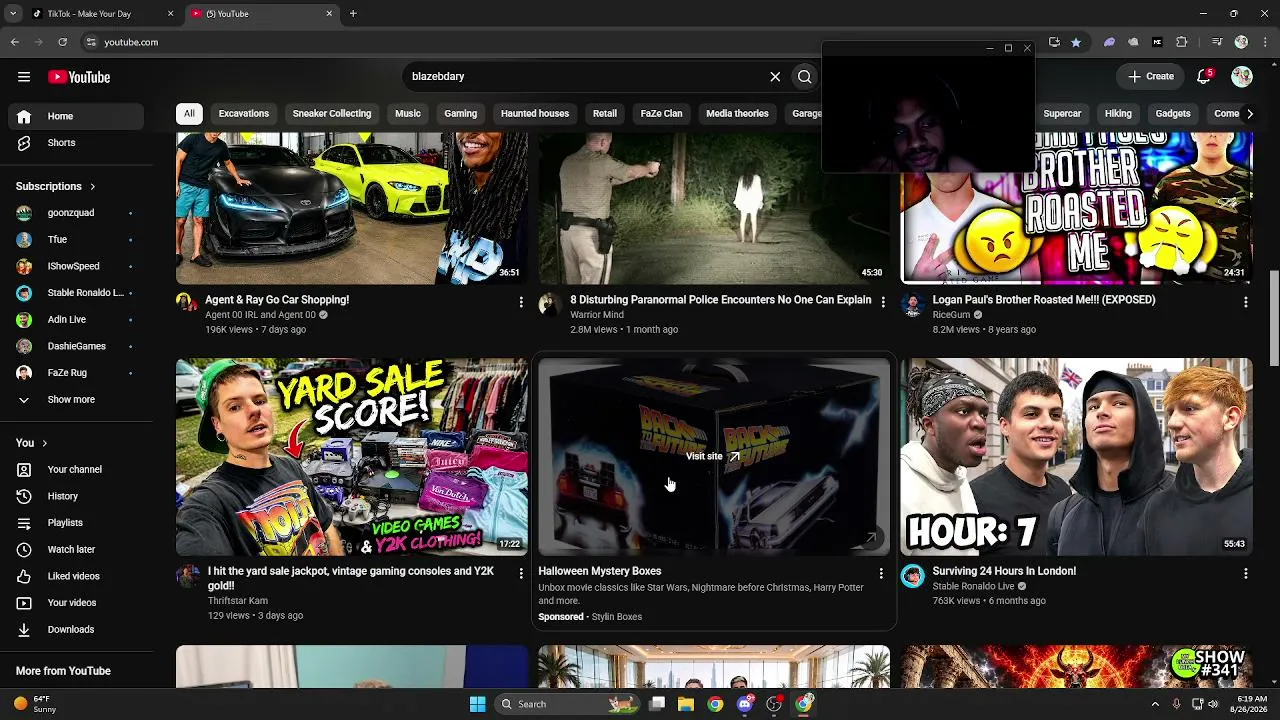Open the Yard Sale Score video thumbnail

point(352,457)
